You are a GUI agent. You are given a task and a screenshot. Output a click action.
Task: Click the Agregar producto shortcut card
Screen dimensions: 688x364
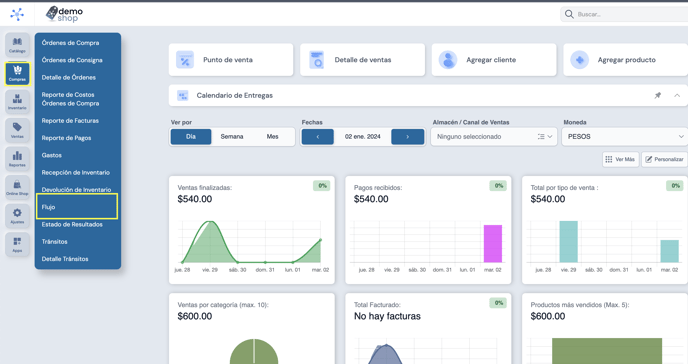[x=626, y=60]
